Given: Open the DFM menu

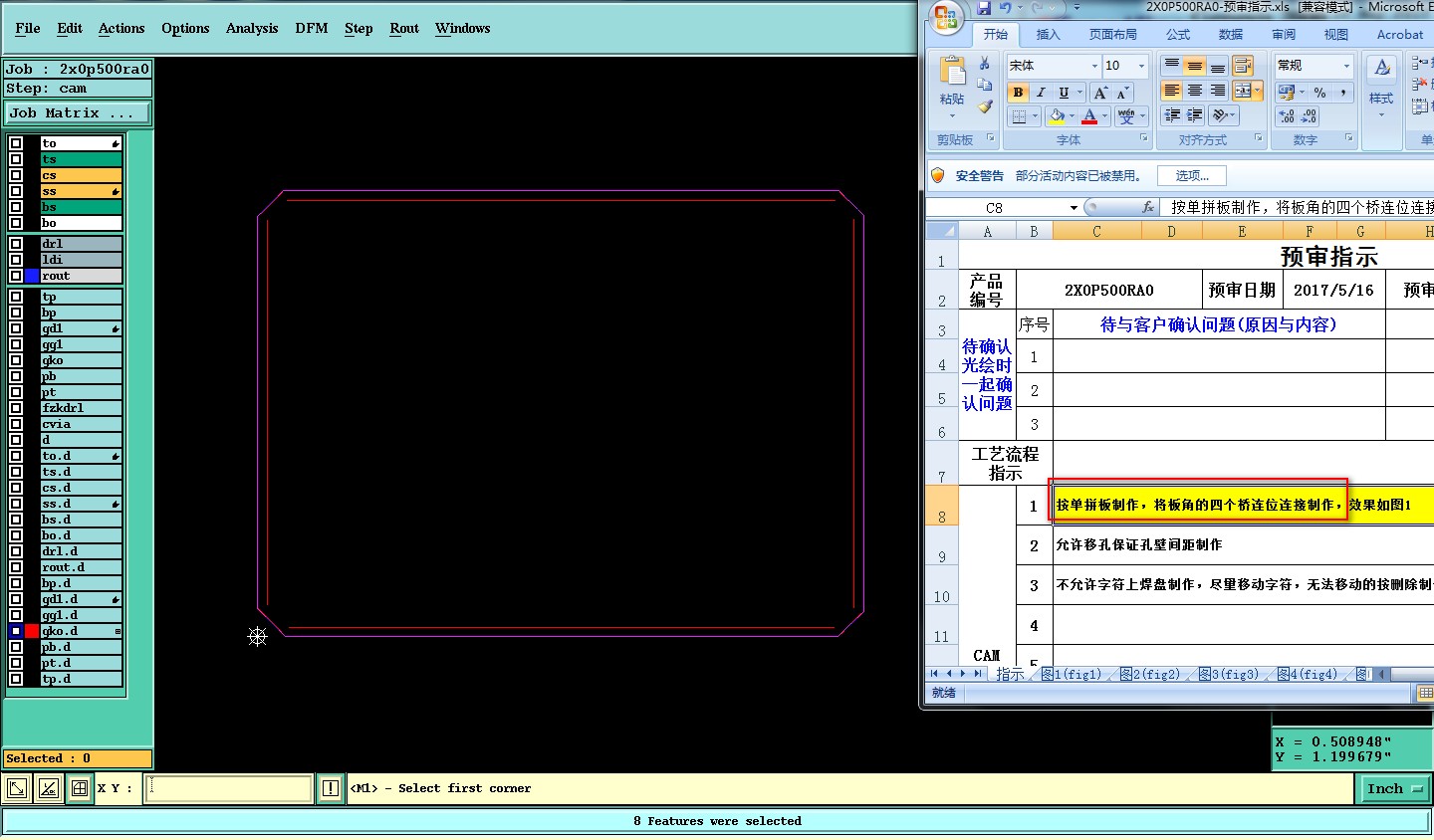Looking at the screenshot, I should click(312, 28).
